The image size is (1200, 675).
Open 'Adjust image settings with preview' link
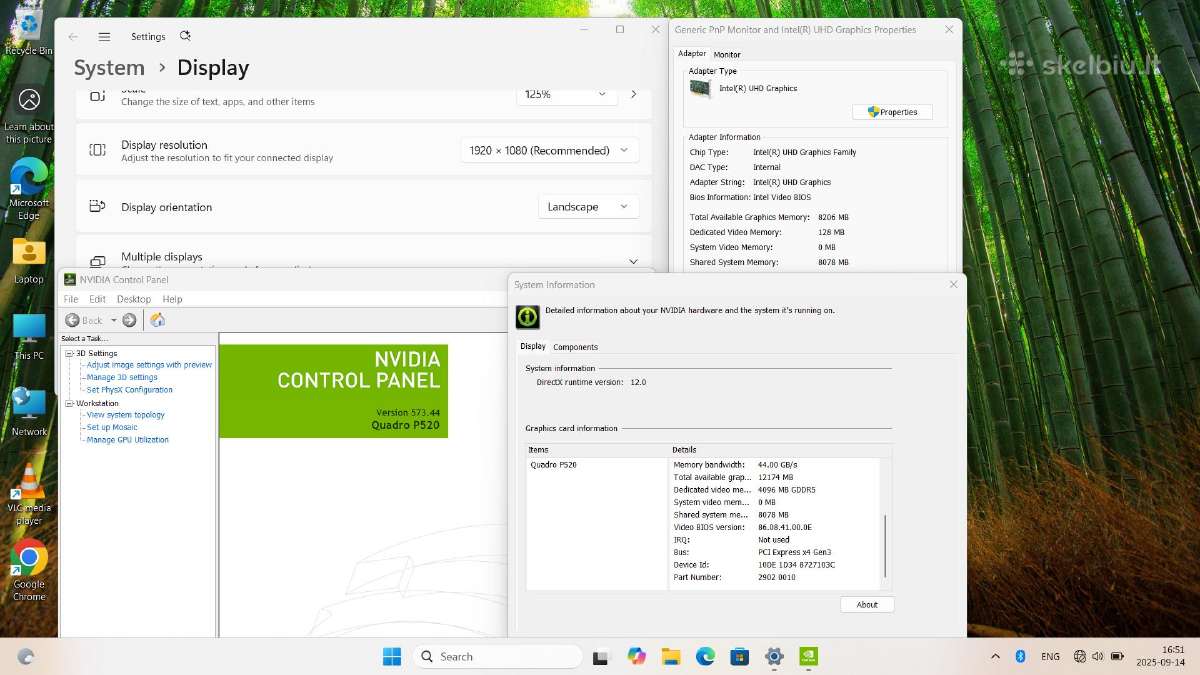(x=149, y=365)
